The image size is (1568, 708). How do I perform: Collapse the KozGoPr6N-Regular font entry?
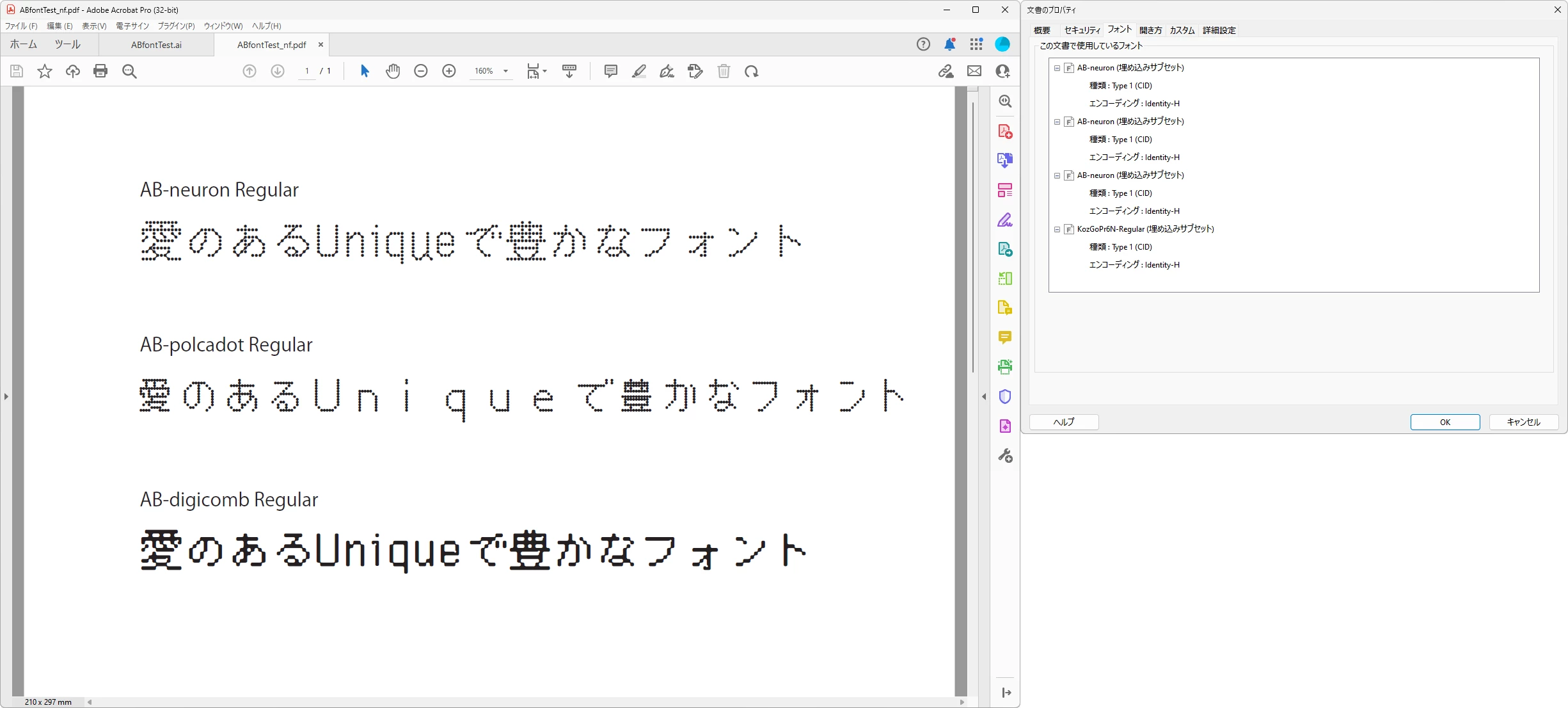[x=1057, y=229]
